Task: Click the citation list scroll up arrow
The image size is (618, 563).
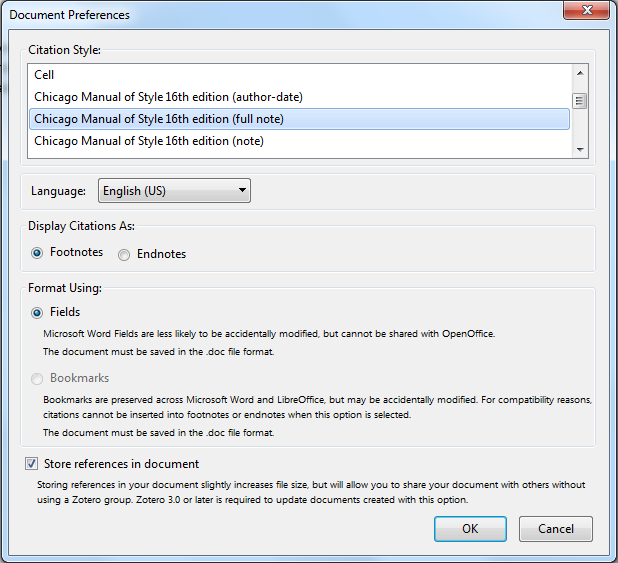Action: pos(580,73)
